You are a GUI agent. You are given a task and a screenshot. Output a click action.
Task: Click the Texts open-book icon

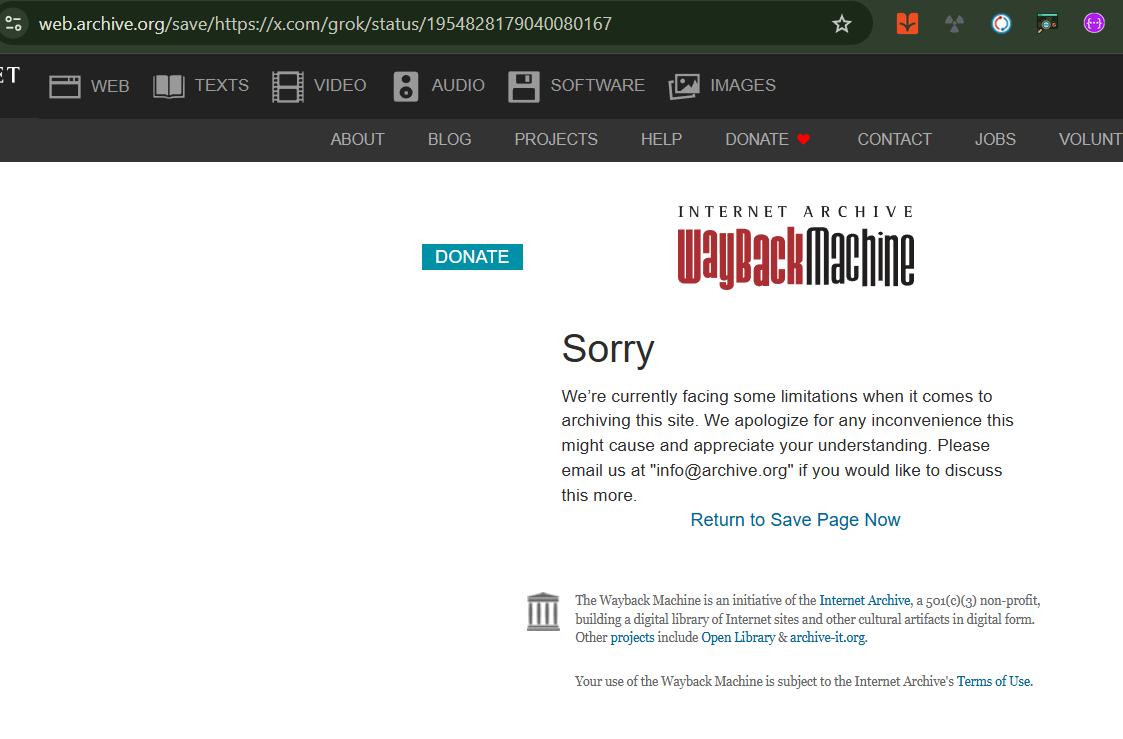pyautogui.click(x=169, y=87)
